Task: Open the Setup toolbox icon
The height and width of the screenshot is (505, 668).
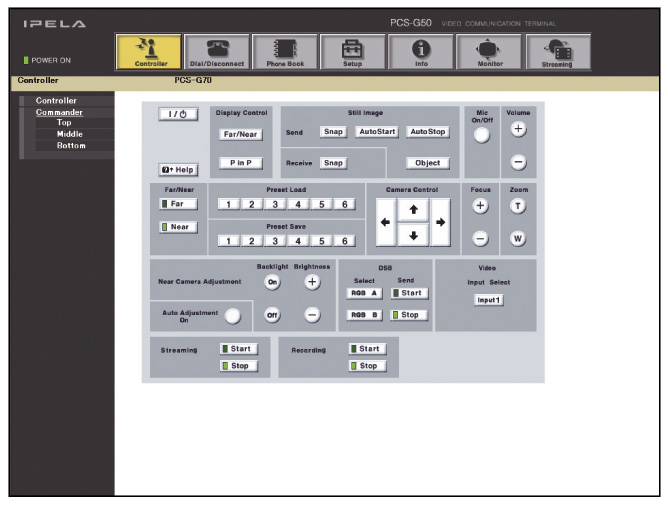Action: pyautogui.click(x=353, y=53)
